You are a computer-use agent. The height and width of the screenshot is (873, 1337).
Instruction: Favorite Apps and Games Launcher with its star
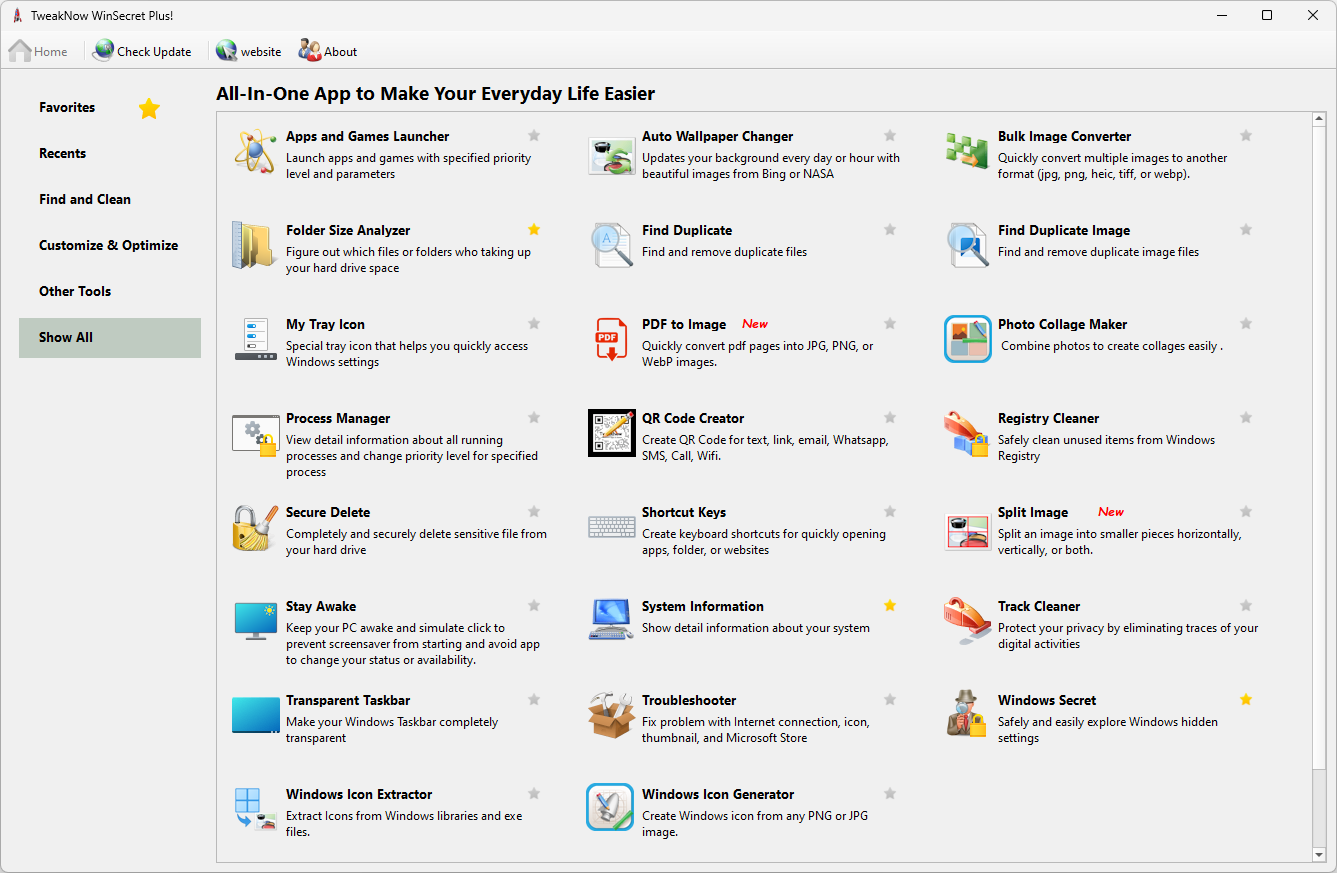coord(534,136)
